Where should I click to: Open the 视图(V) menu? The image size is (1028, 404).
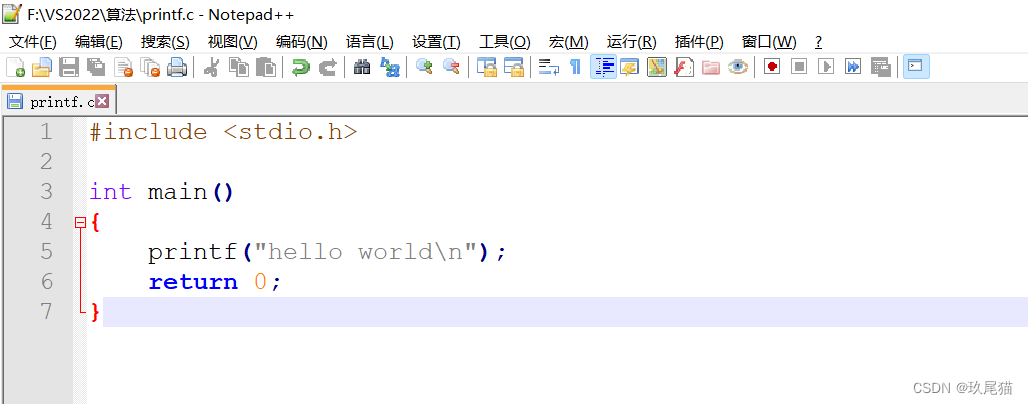tap(232, 42)
